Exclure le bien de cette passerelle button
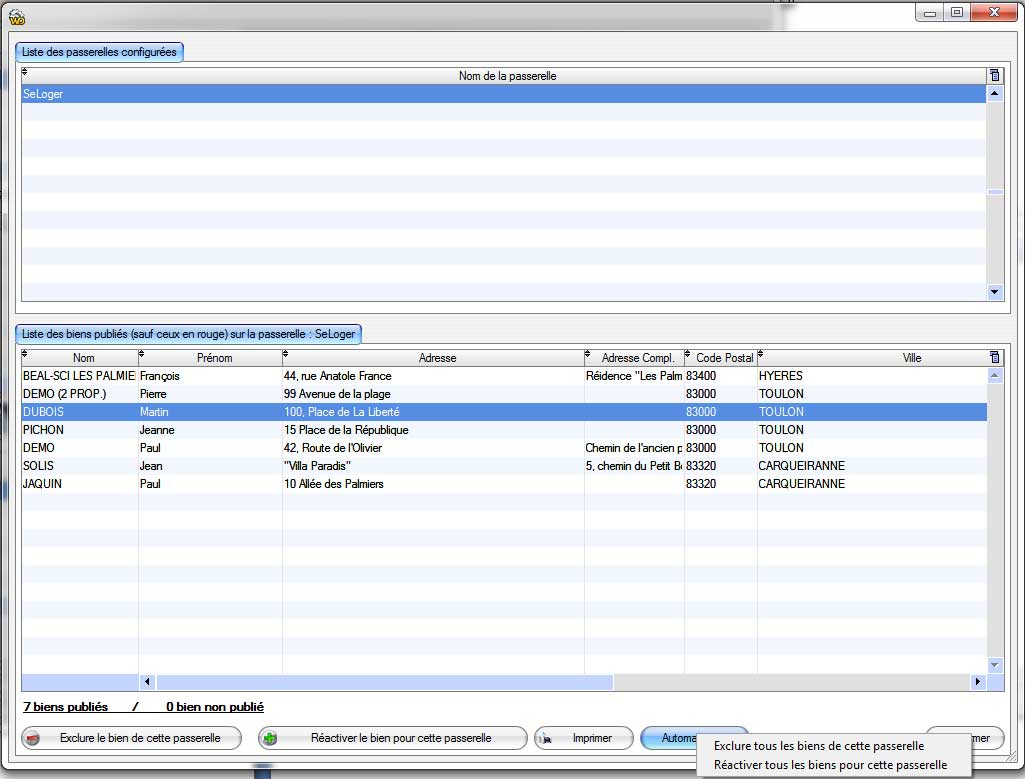 coord(131,738)
